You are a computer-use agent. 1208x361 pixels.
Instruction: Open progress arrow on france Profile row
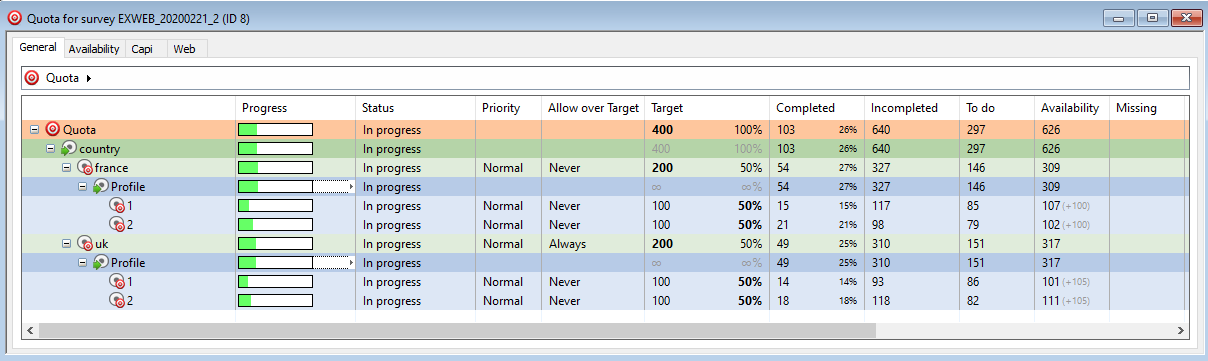[x=351, y=187]
